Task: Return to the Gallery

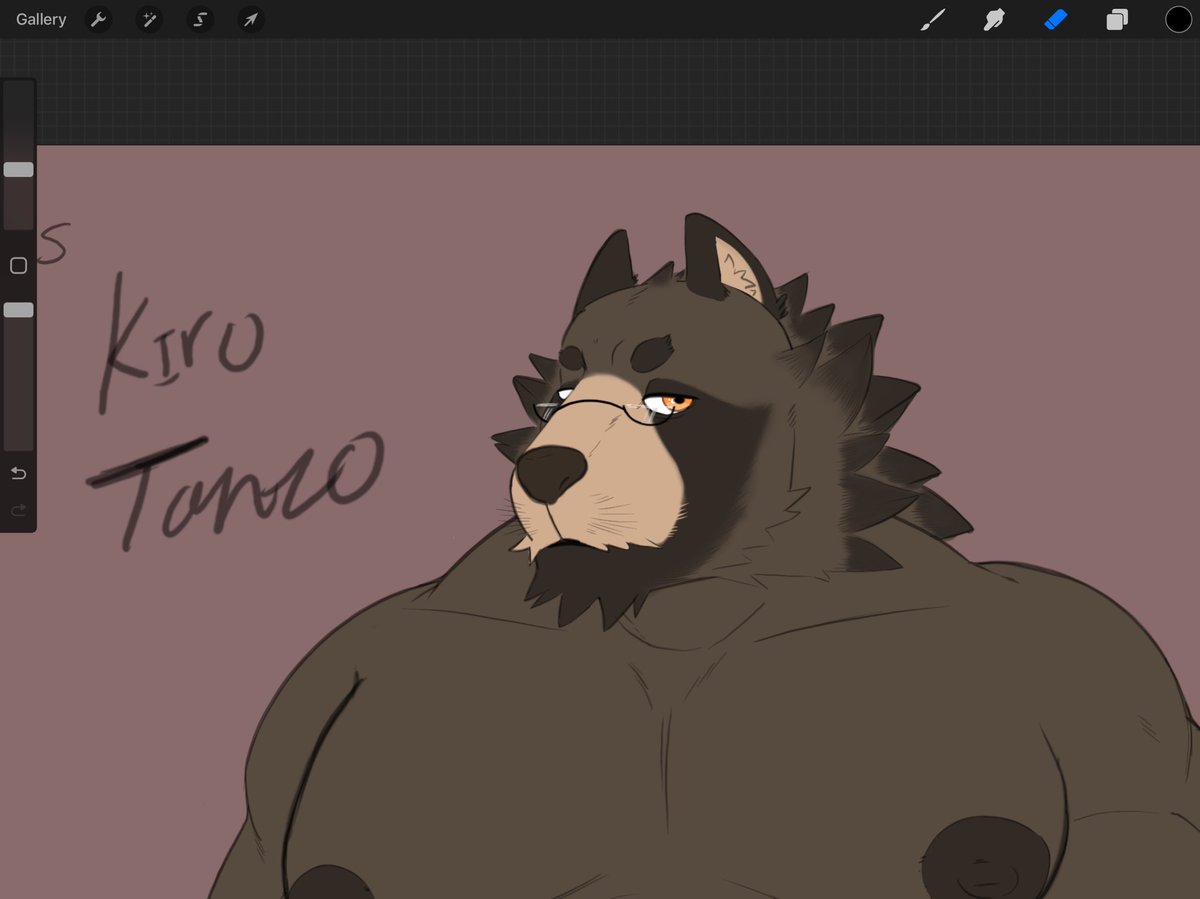Action: pos(40,19)
